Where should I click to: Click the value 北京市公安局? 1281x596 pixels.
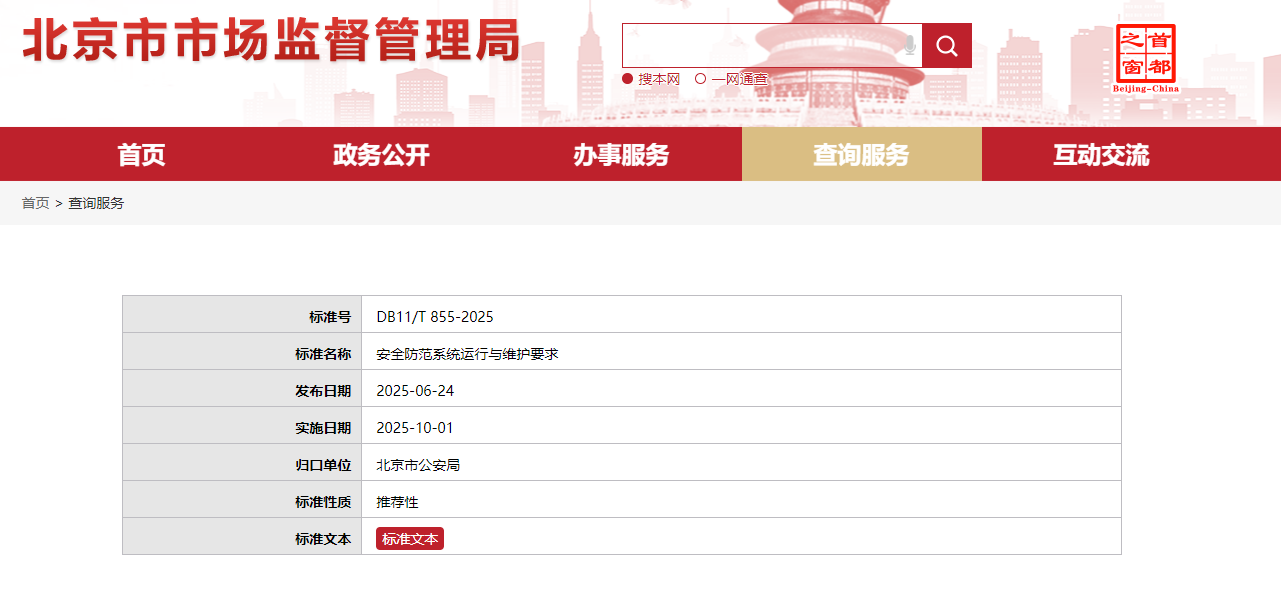tap(418, 465)
